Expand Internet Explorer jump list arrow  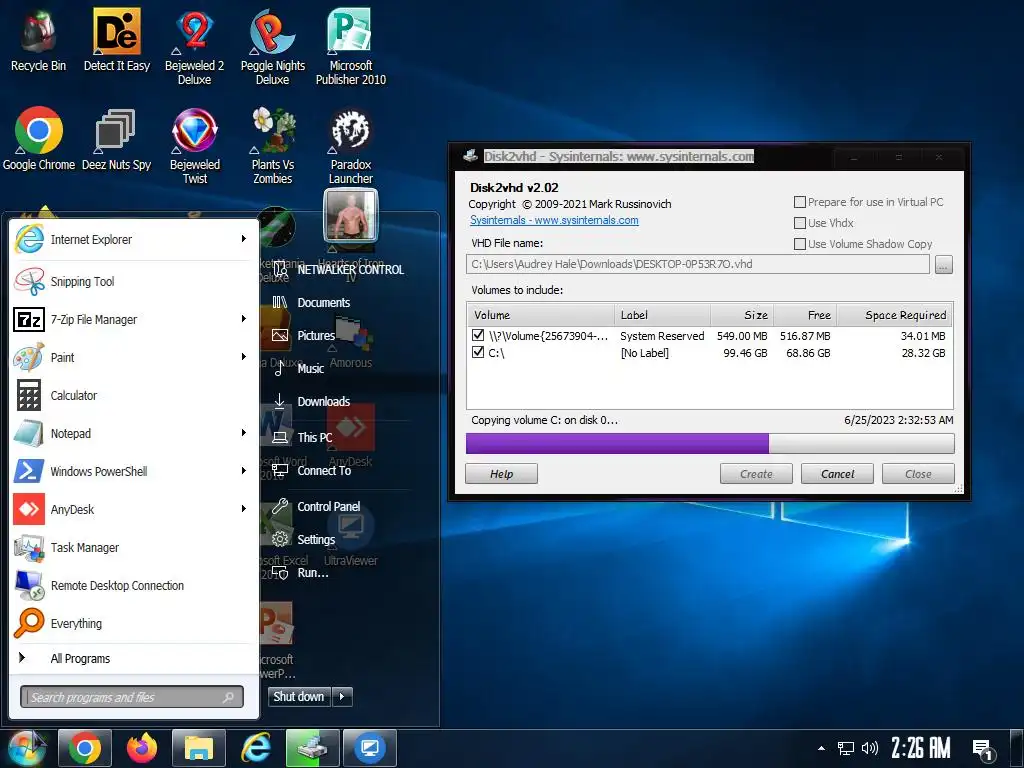coord(244,238)
